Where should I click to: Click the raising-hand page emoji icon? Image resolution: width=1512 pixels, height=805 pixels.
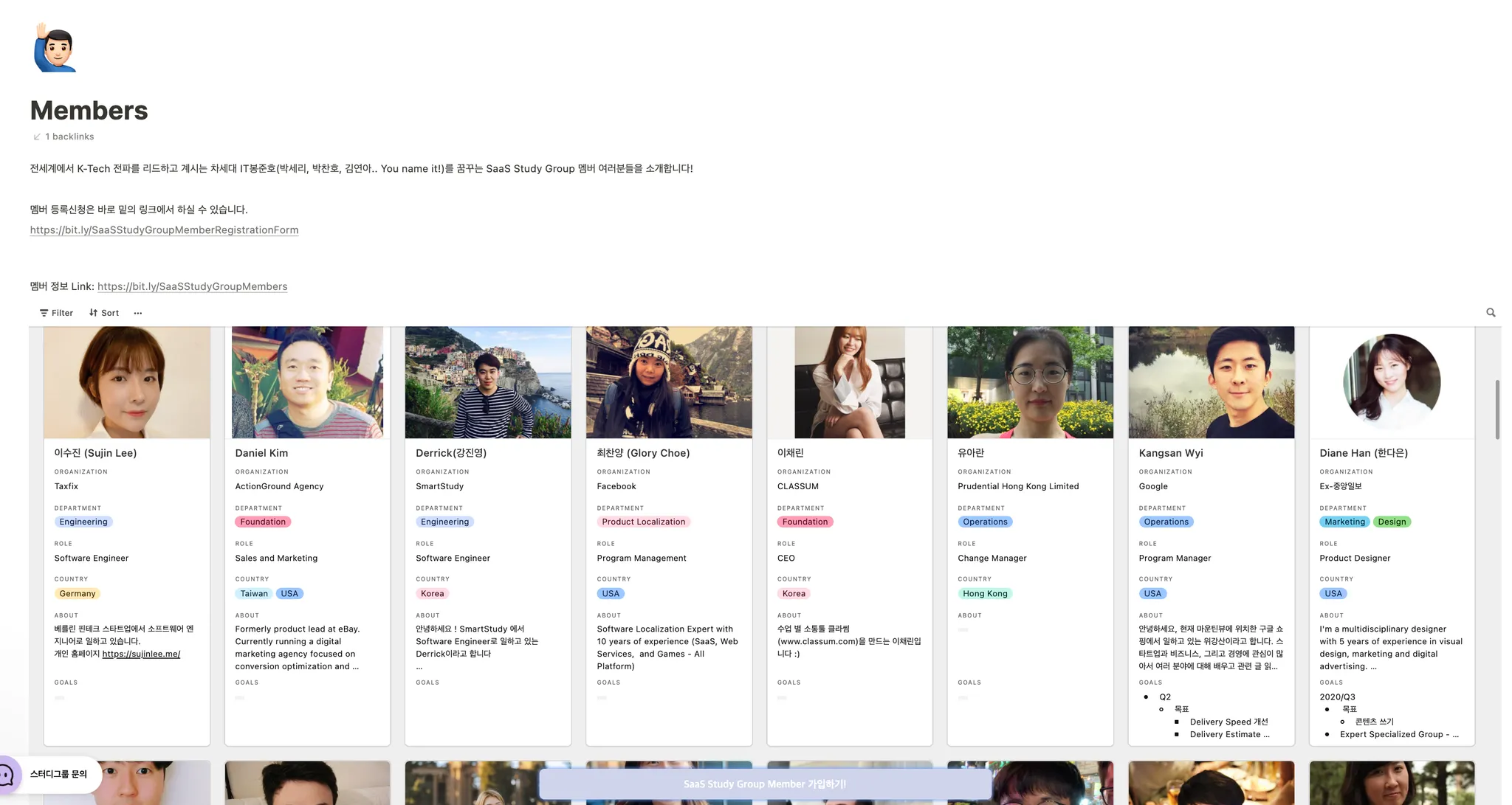55,48
